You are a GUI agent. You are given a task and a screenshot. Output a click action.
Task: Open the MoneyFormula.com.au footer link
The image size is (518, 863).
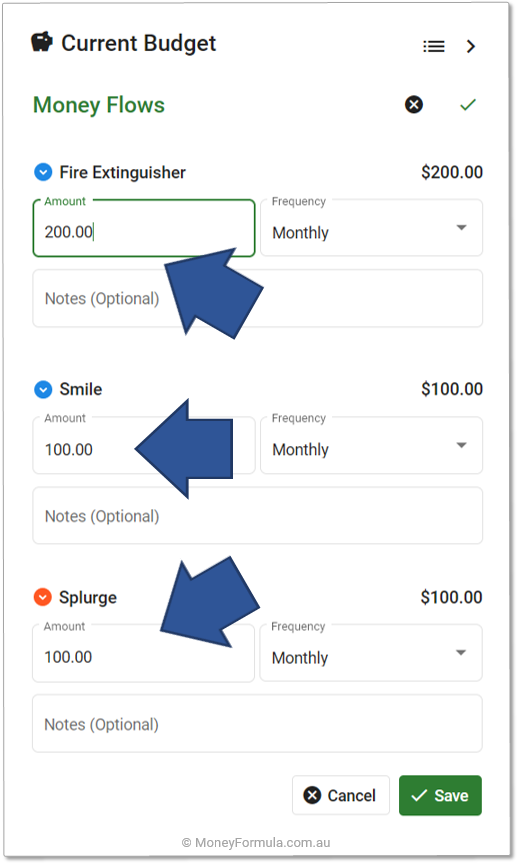click(256, 843)
